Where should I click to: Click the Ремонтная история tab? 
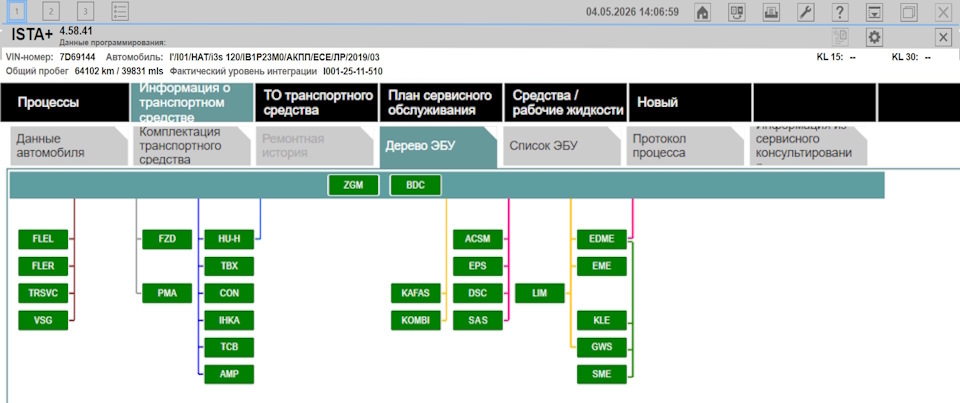(315, 146)
